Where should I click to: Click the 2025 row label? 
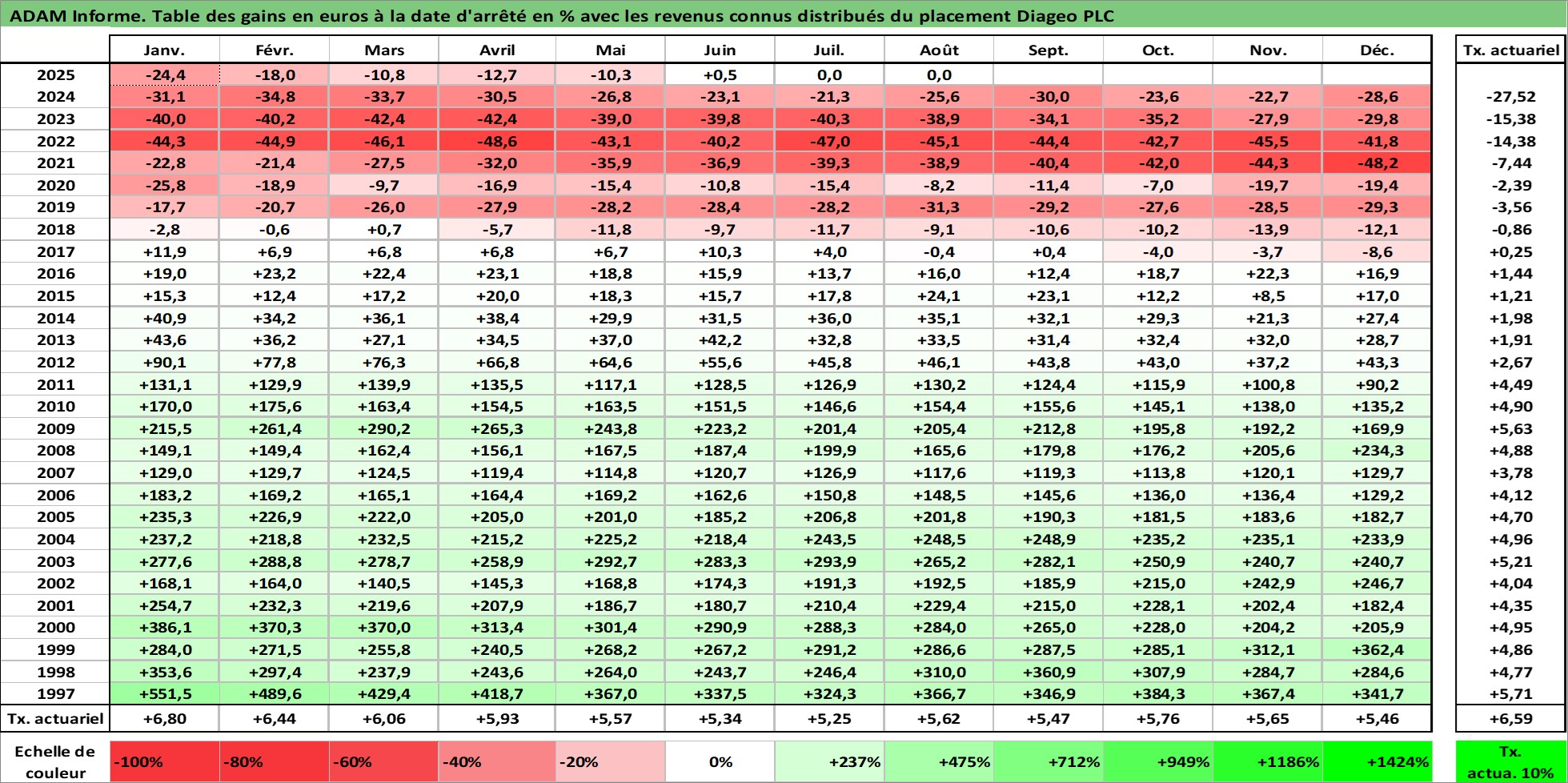click(x=55, y=74)
